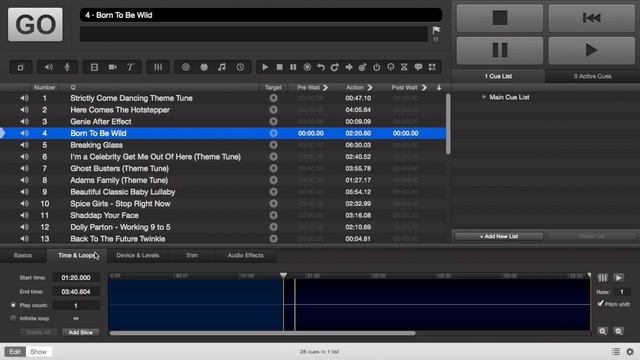Switch to Show mode
The height and width of the screenshot is (360, 640).
click(38, 351)
